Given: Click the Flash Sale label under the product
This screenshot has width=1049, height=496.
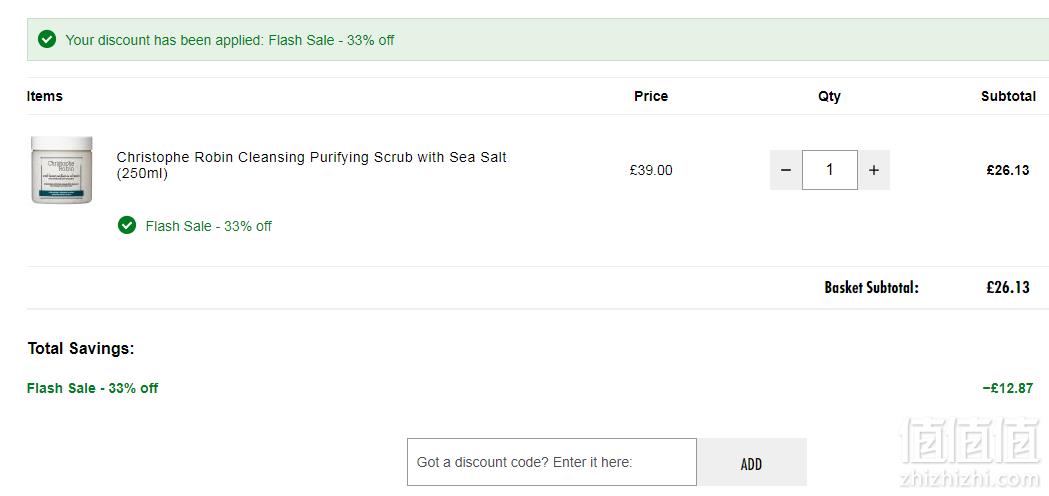Looking at the screenshot, I should [209, 226].
